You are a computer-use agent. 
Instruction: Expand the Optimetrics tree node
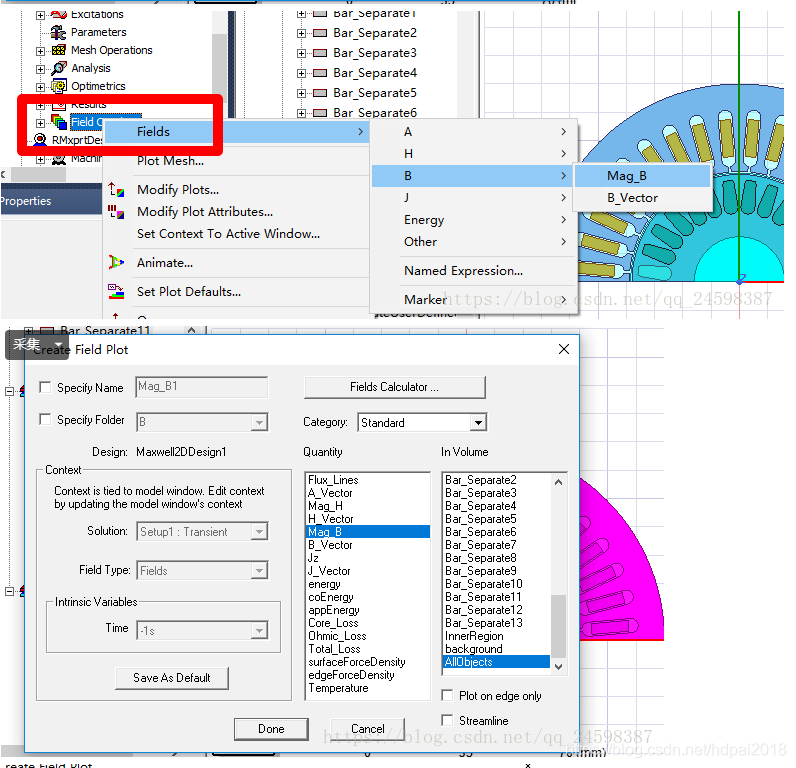tap(40, 87)
